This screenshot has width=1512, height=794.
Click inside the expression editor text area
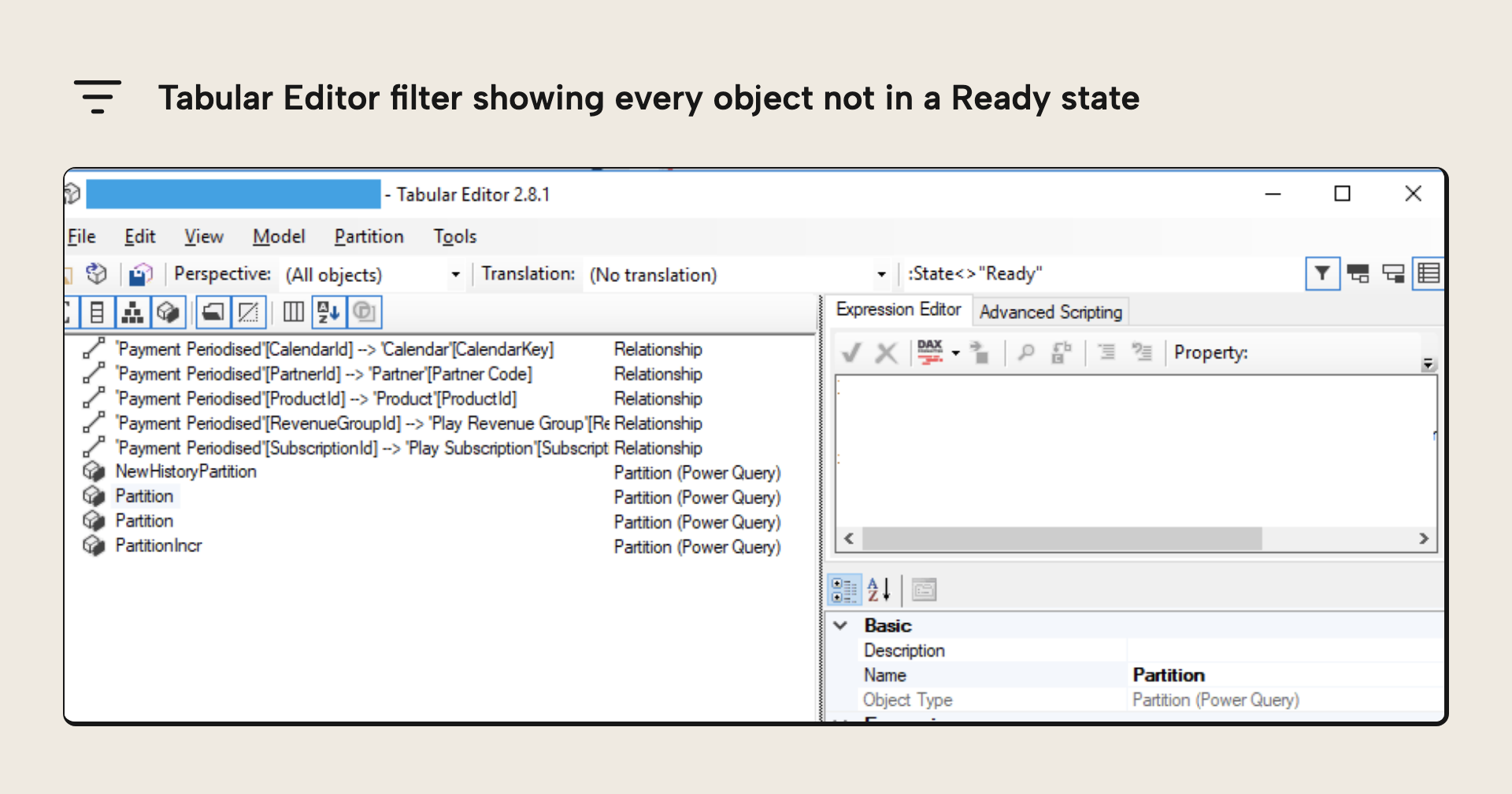[x=1136, y=451]
